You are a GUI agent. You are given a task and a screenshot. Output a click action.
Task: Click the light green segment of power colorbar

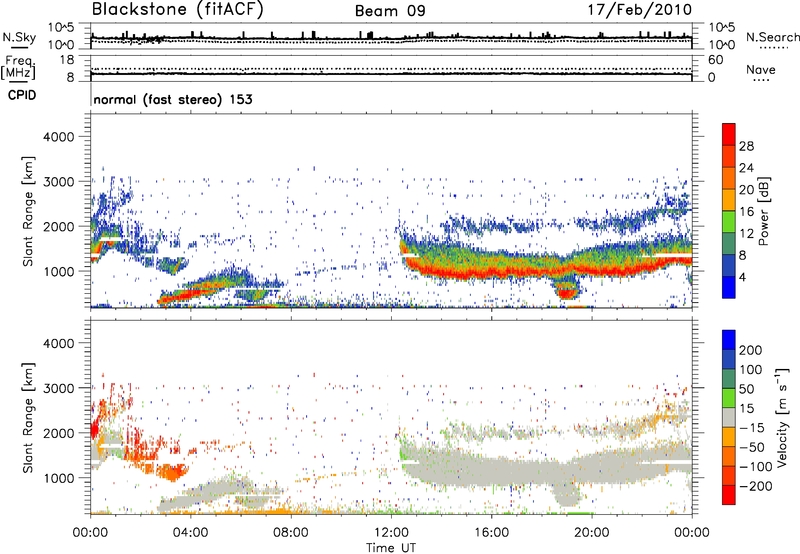pyautogui.click(x=729, y=221)
